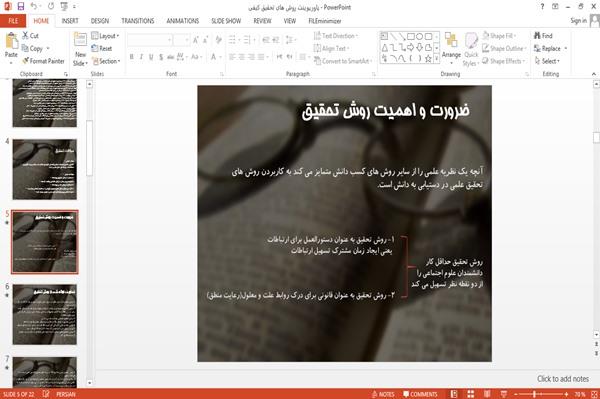The width and height of the screenshot is (600, 399).
Task: Decrease list indent level
Action: (x=266, y=40)
